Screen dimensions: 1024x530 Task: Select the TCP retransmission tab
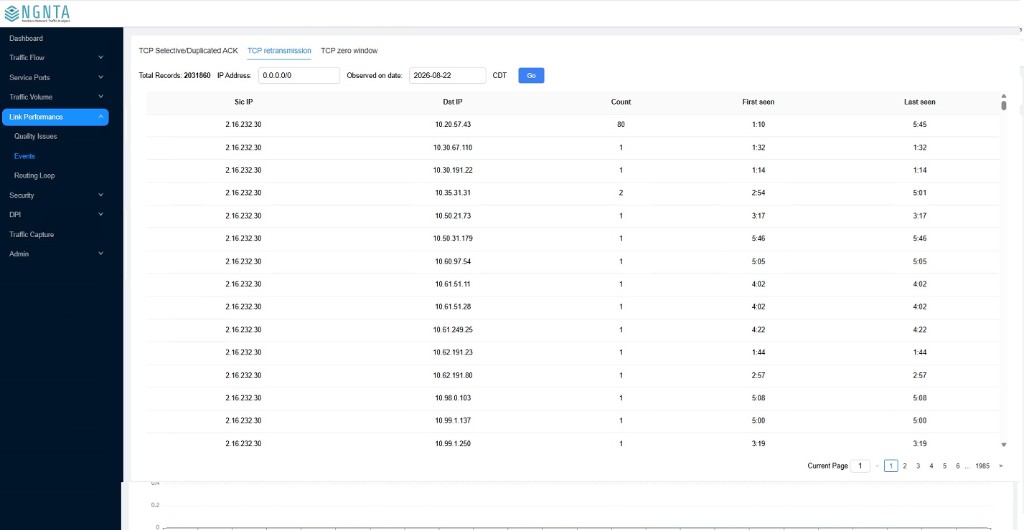[x=279, y=50]
